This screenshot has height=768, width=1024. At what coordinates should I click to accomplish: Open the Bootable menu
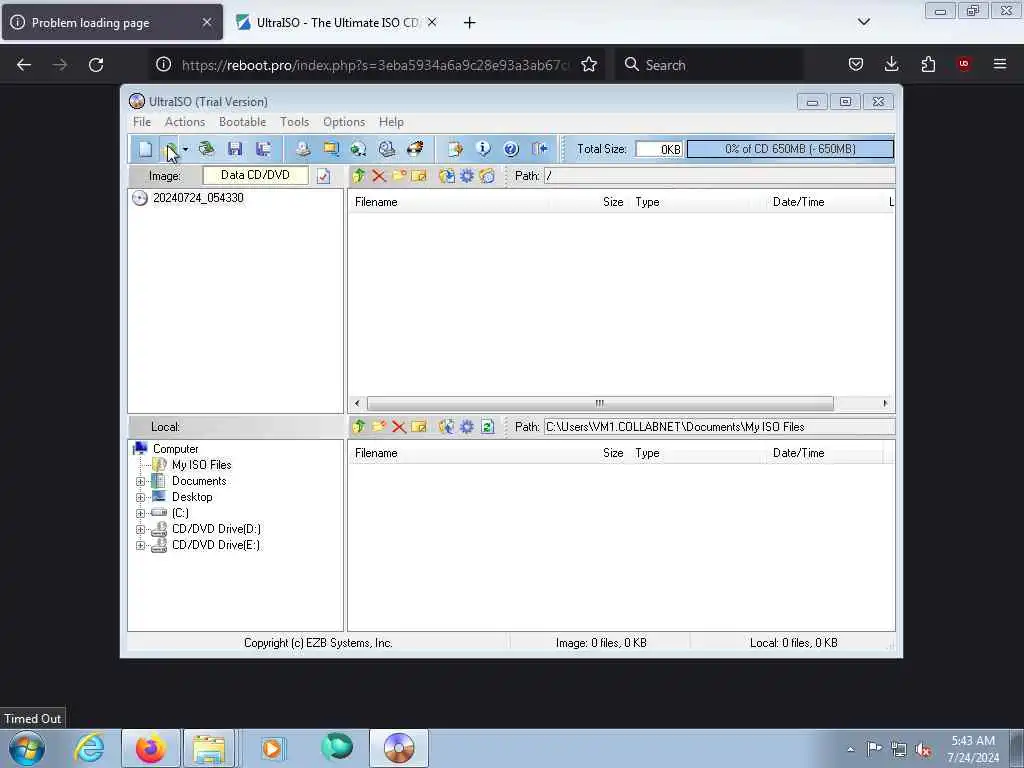242,122
